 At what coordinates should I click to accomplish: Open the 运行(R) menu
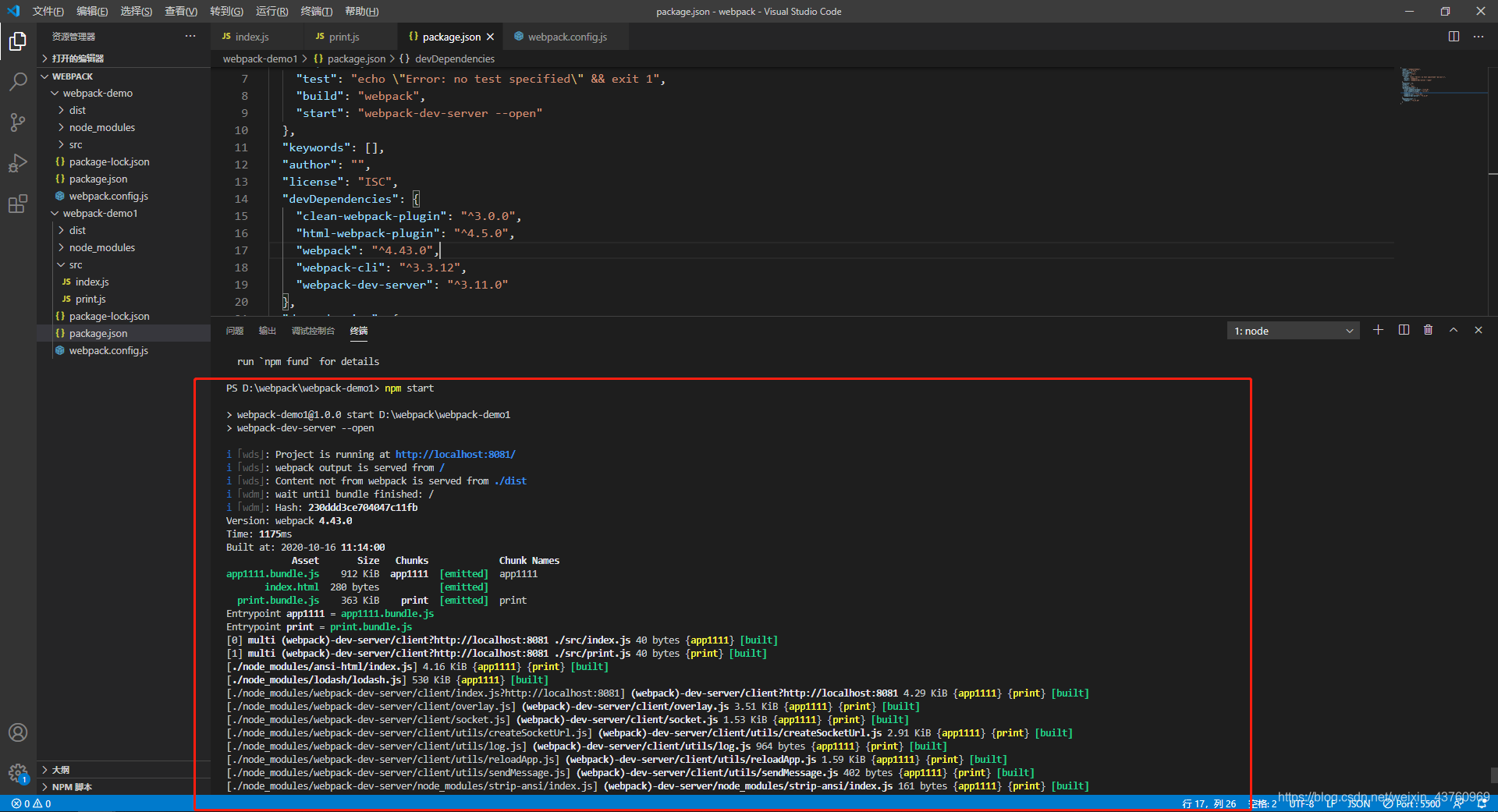point(272,11)
